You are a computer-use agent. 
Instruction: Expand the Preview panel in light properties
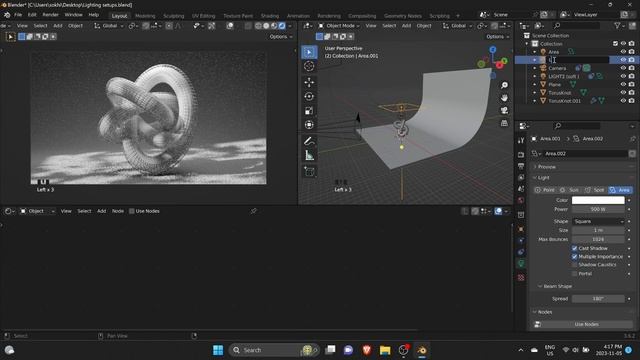[547, 167]
